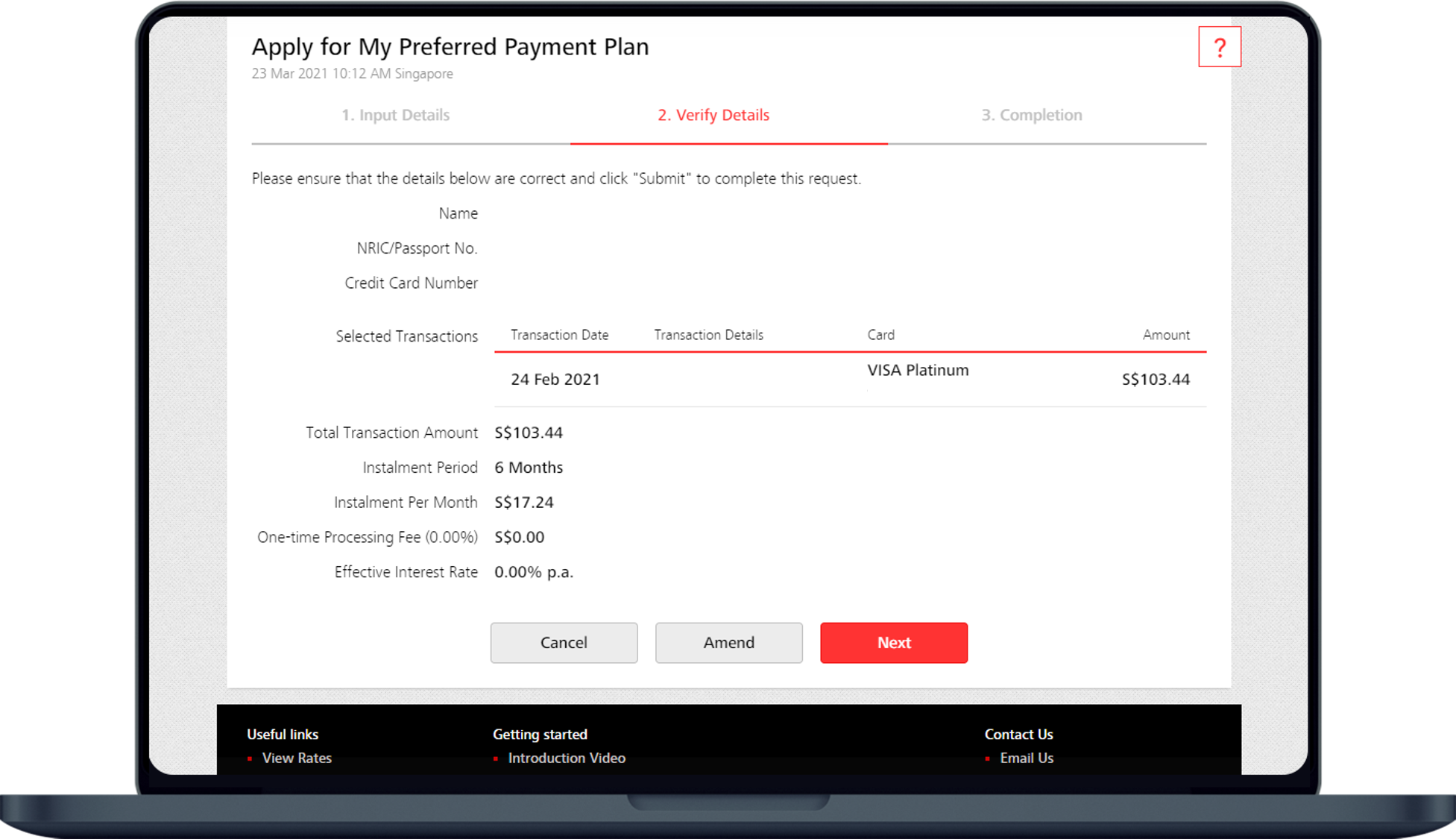
Task: Click the 6 Months instalment period value
Action: [x=529, y=468]
